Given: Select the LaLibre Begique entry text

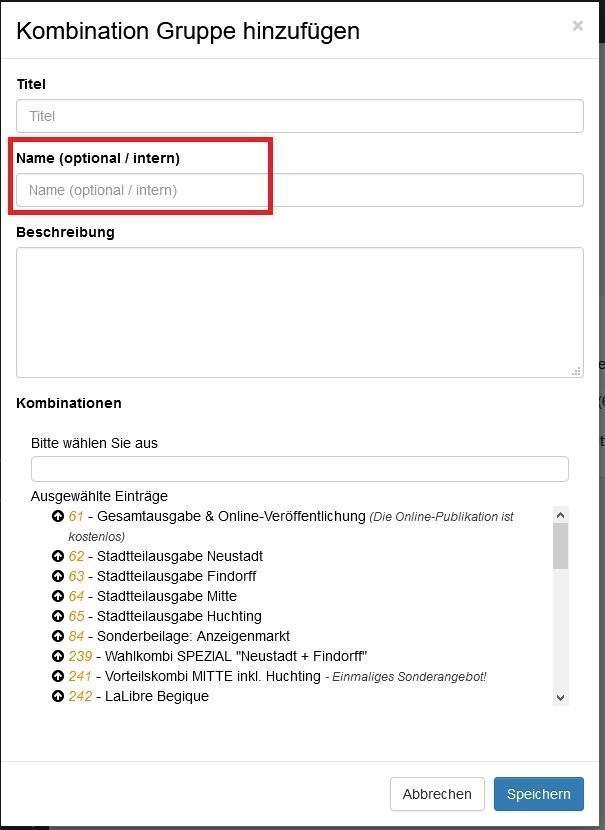Looking at the screenshot, I should point(157,696).
